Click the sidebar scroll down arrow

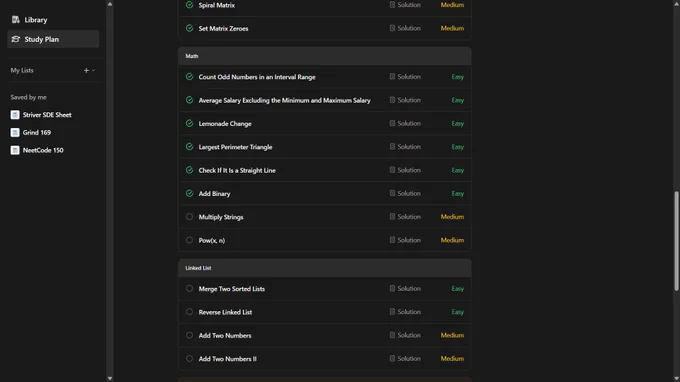click(110, 378)
